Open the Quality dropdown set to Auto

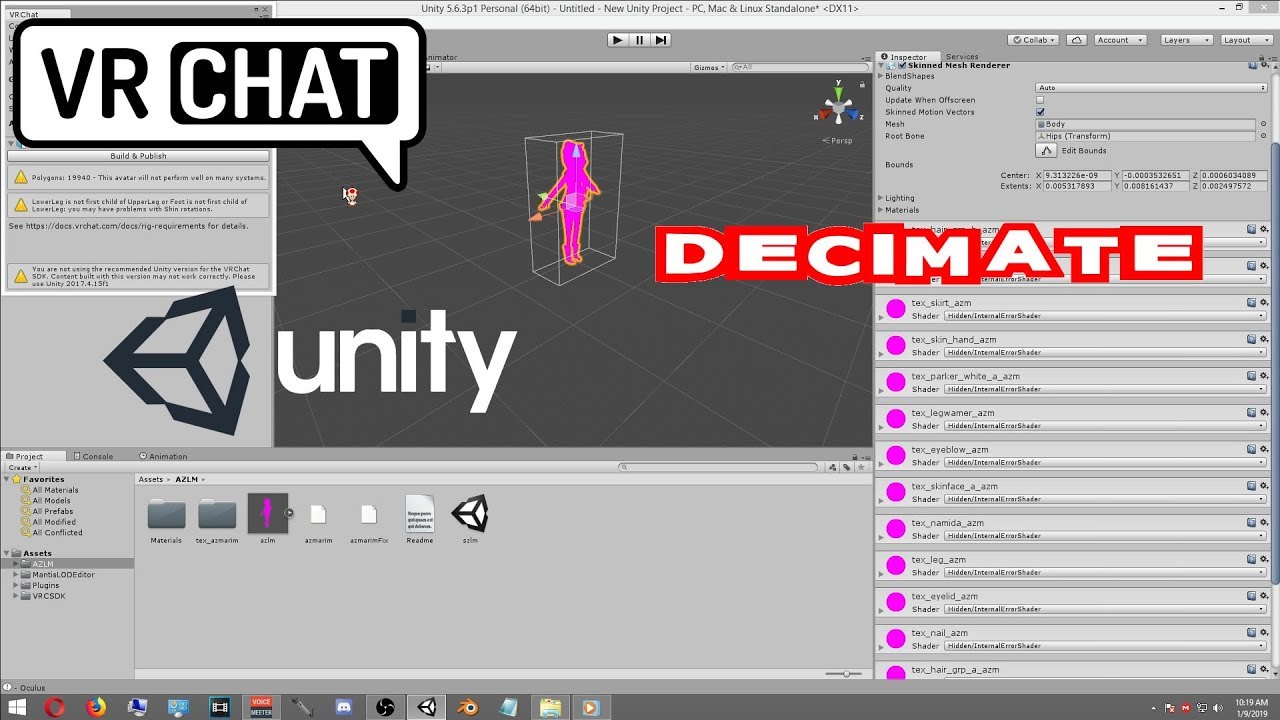(x=1151, y=88)
